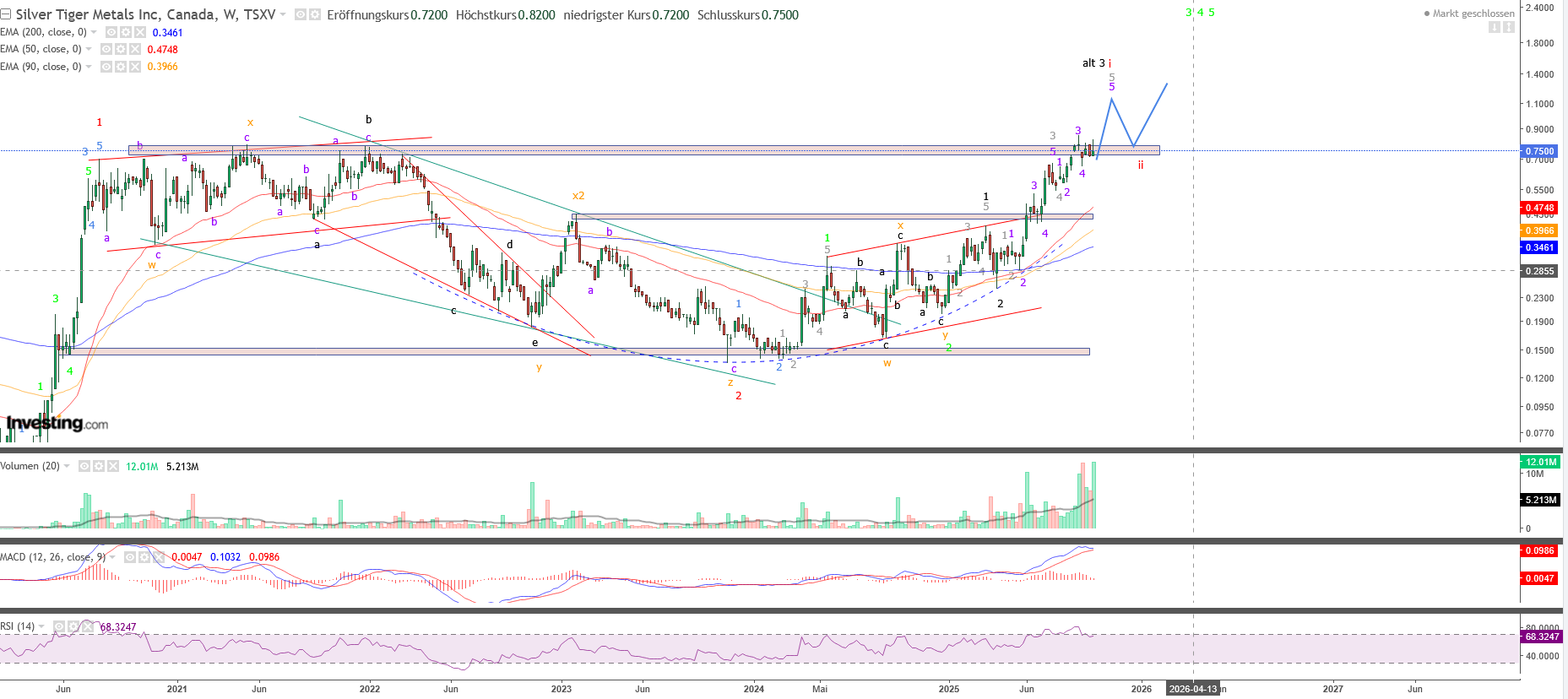
Task: Hide the Volumen indicator using eye icon
Action: pos(84,466)
